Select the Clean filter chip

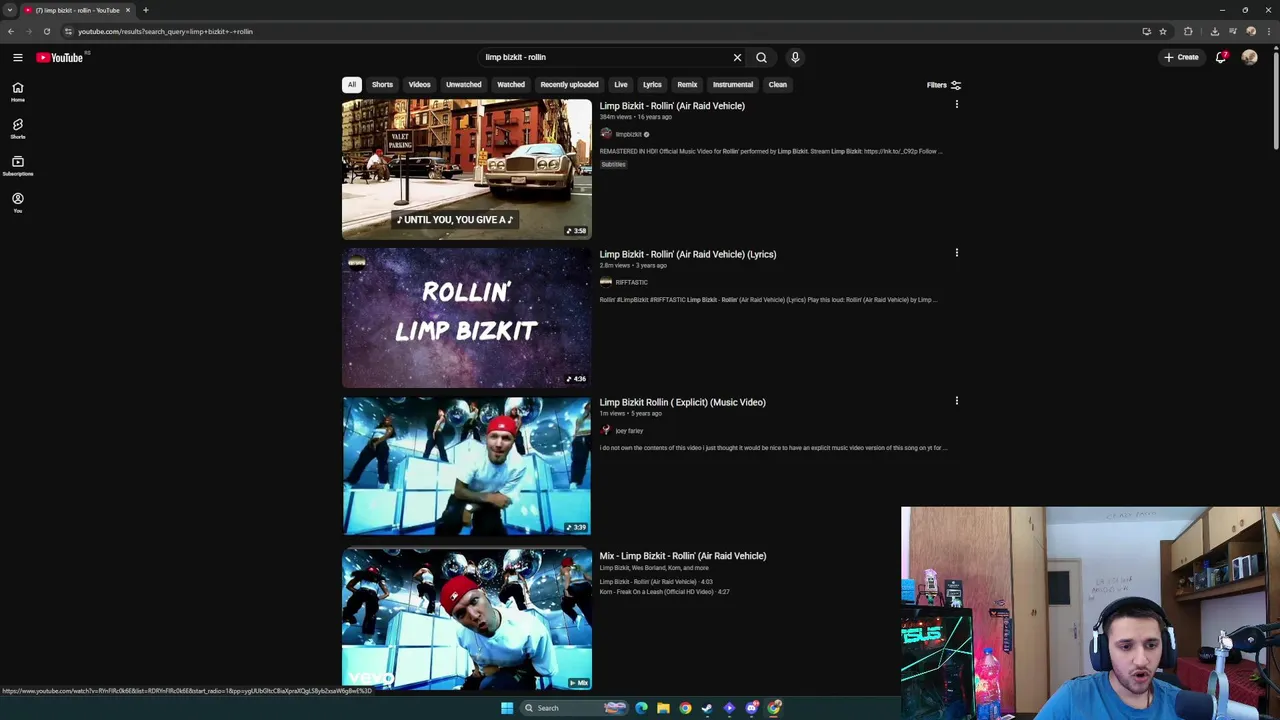pos(777,85)
